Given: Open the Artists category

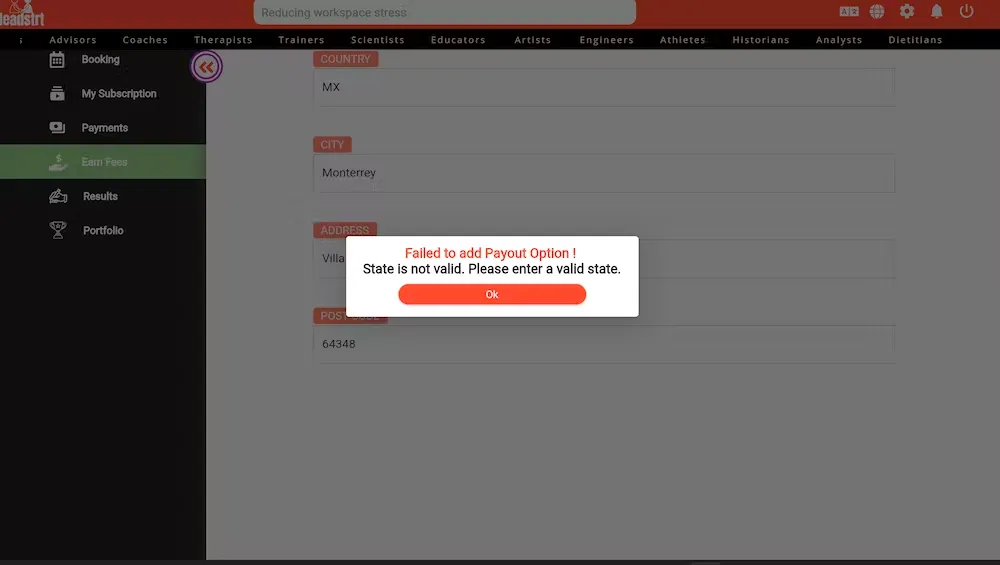Looking at the screenshot, I should [533, 40].
